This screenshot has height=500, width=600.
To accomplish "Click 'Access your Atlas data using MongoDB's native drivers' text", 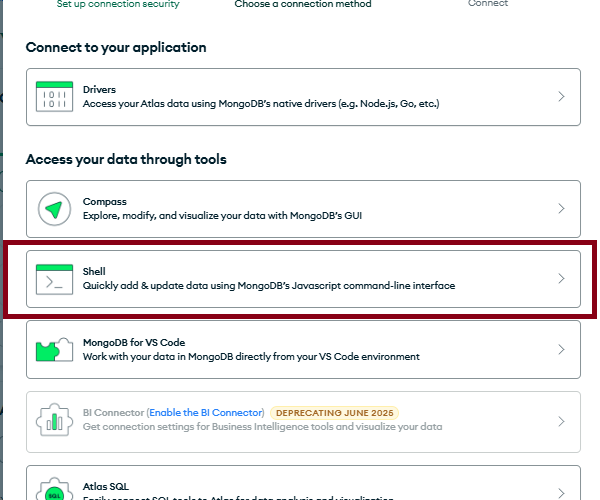I will tap(261, 104).
